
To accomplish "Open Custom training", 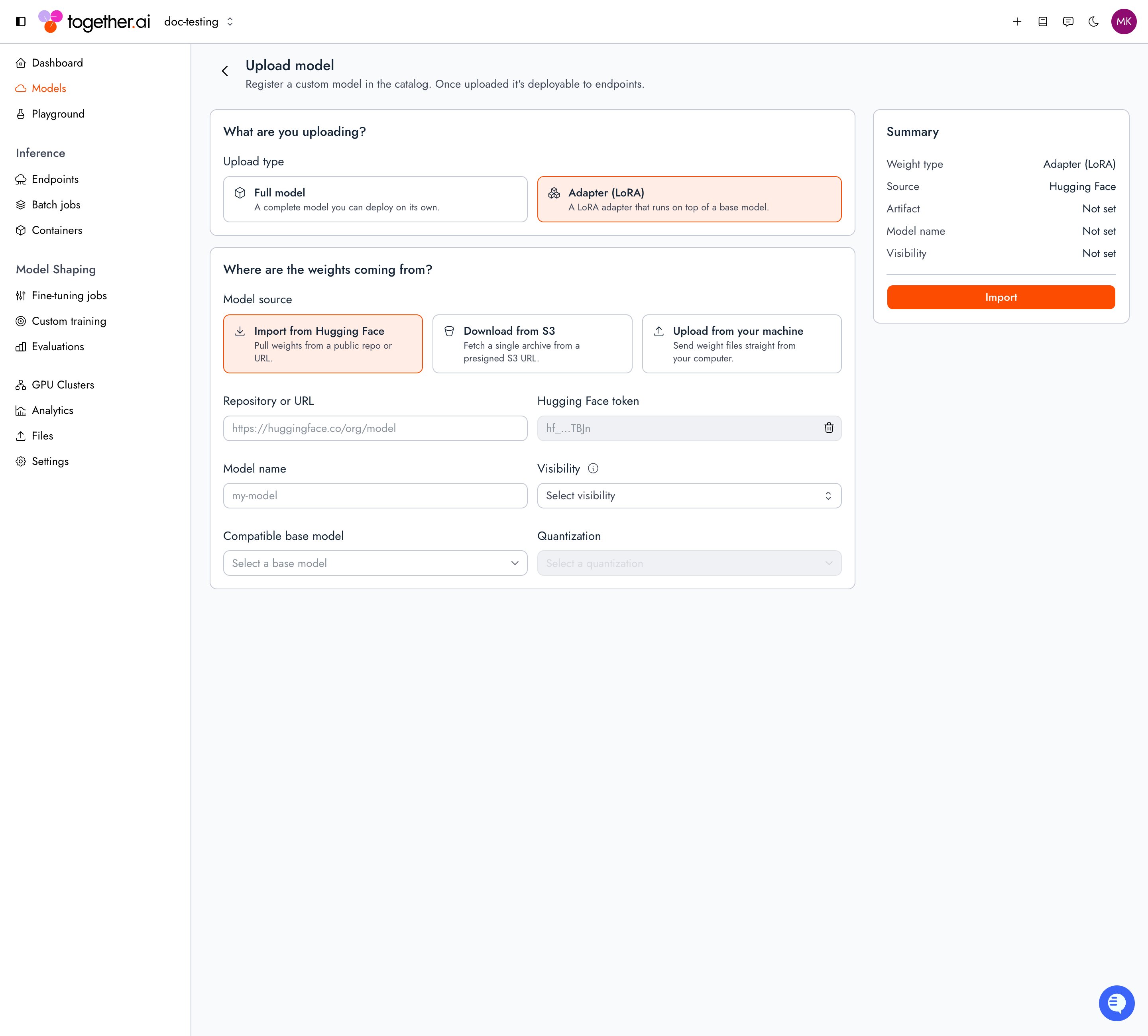I will [61, 321].
